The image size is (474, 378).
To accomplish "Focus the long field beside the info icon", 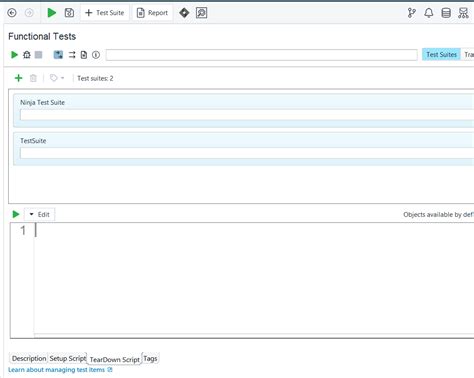I will click(x=262, y=55).
